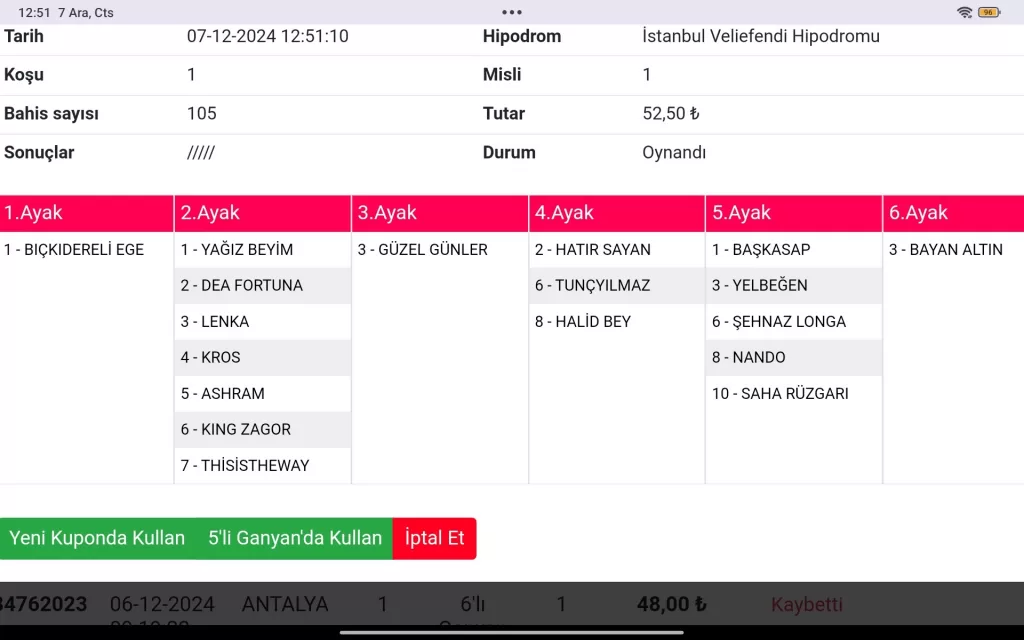This screenshot has height=640, width=1024.
Task: Select horse YAĞIZ BEYİM in 2.Ayak
Action: click(262, 250)
